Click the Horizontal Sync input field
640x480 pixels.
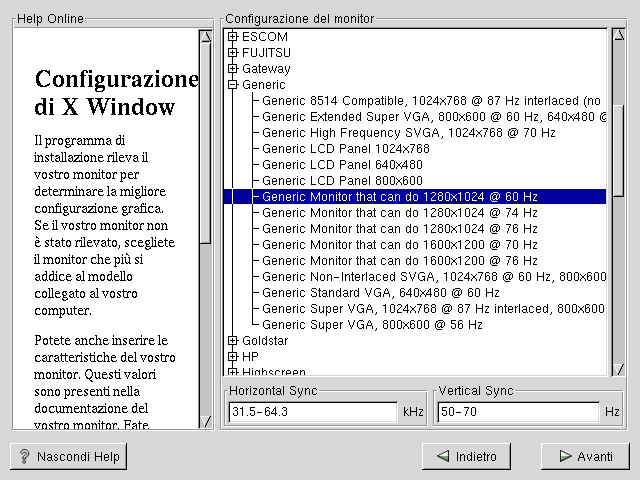pos(312,412)
